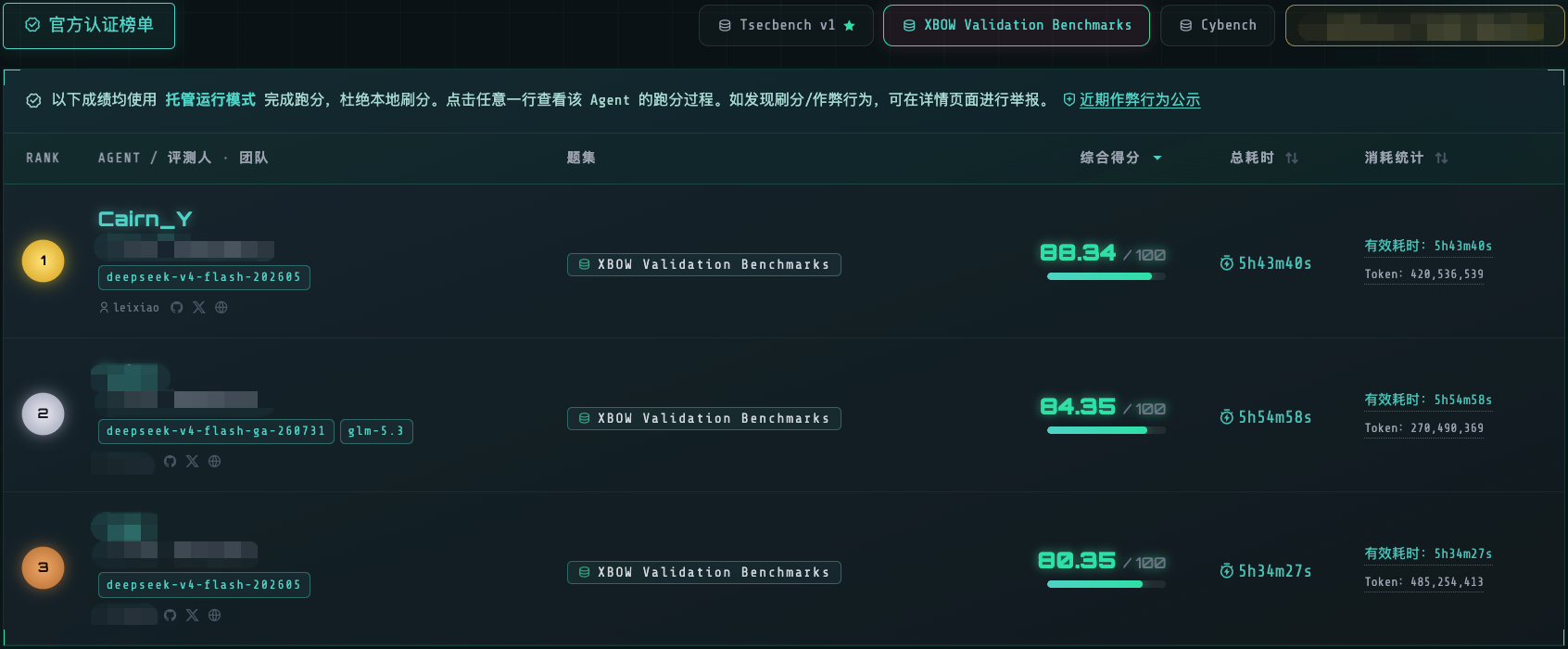
Task: Click the 官方认证榜单 button
Action: pyautogui.click(x=89, y=25)
